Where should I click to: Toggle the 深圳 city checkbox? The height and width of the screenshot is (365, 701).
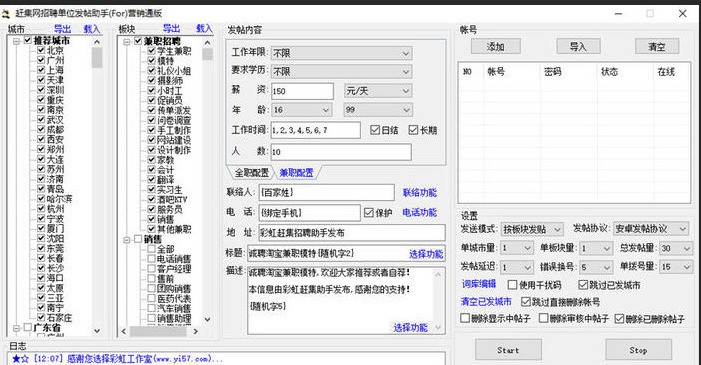[41, 89]
